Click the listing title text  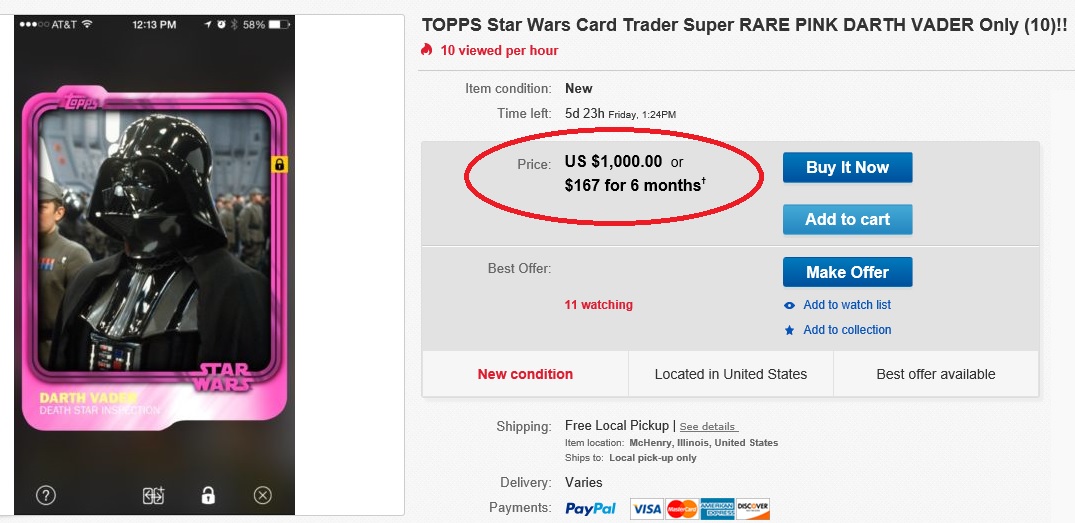tap(744, 26)
